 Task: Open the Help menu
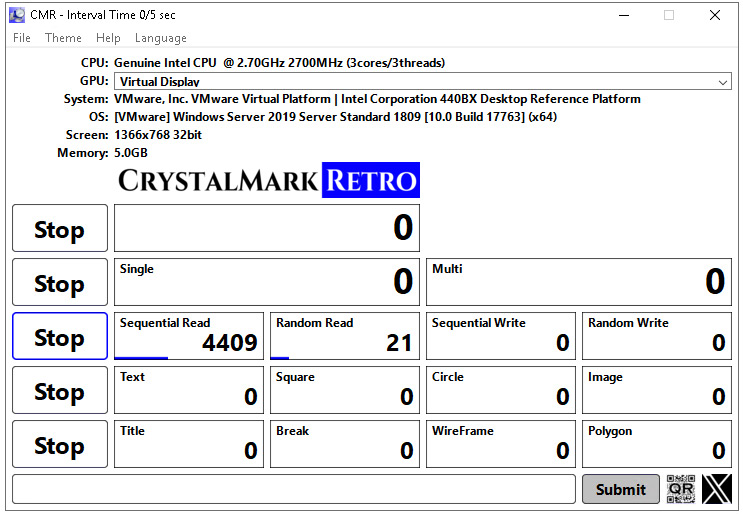coord(108,38)
